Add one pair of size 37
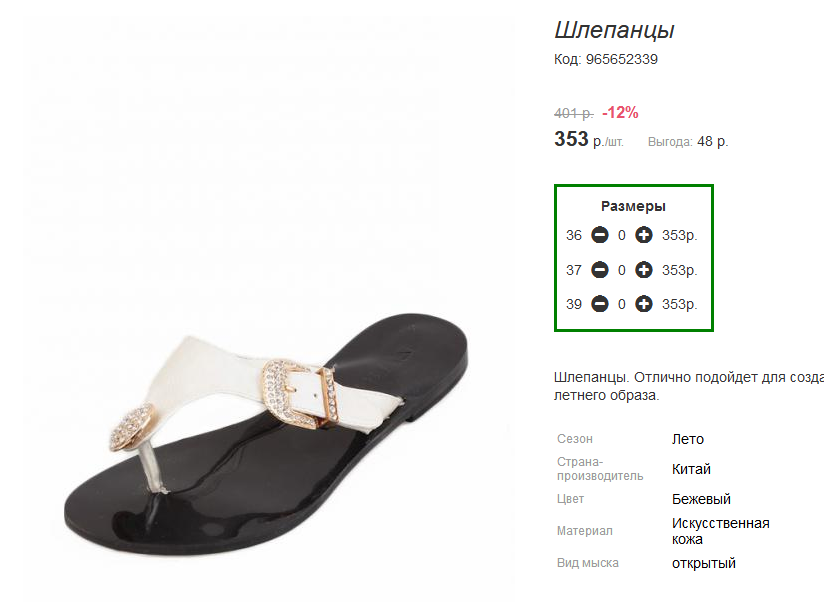Viewport: 824px width, 602px height. click(643, 270)
